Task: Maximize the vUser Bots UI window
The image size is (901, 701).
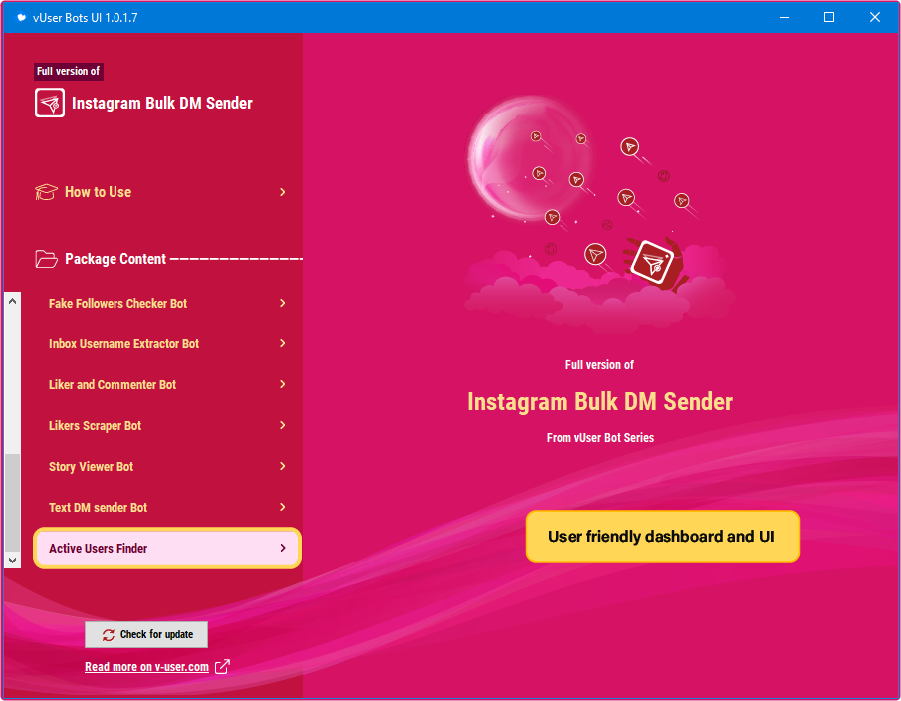Action: (829, 17)
